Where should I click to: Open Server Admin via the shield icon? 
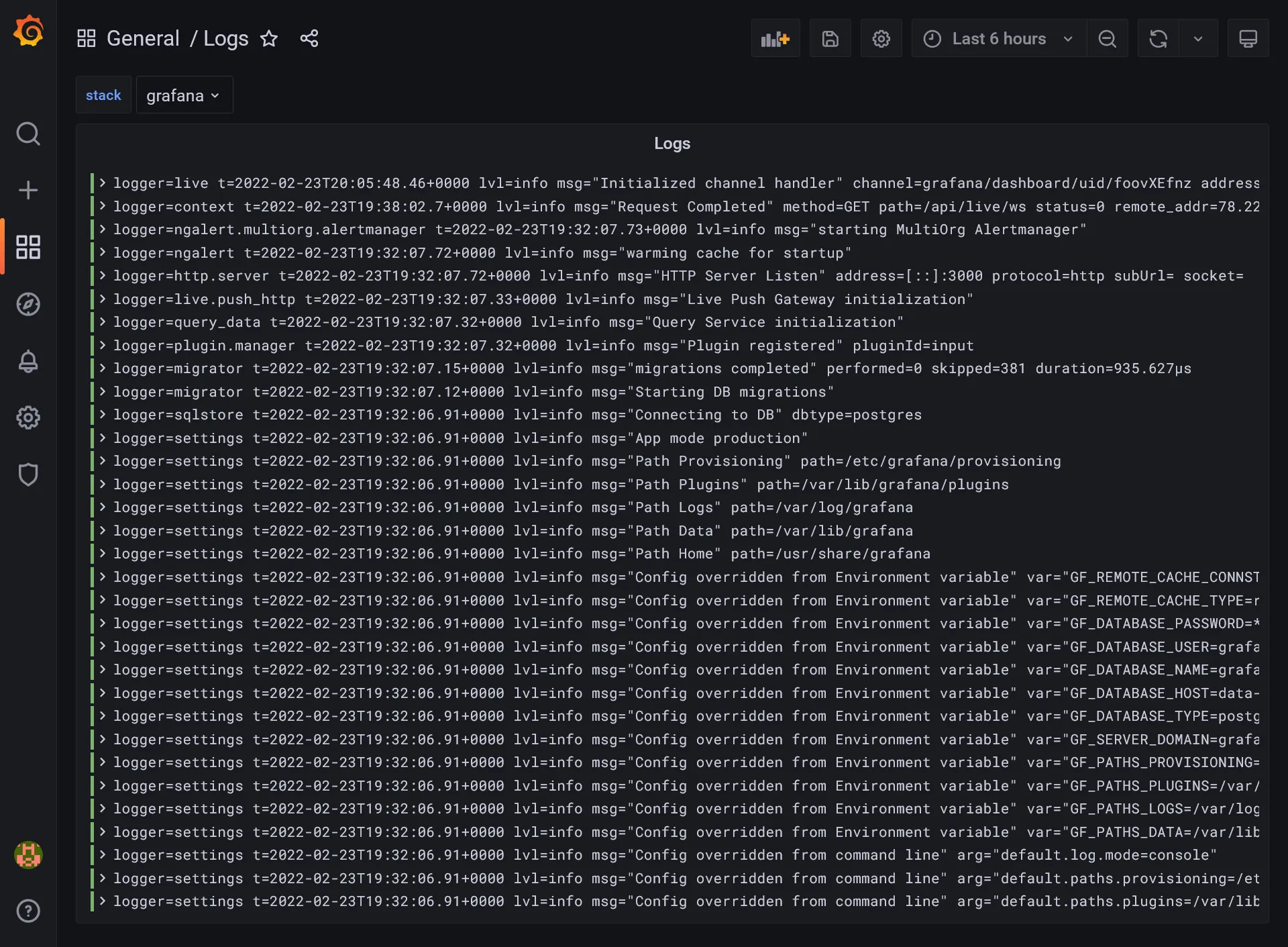(28, 475)
